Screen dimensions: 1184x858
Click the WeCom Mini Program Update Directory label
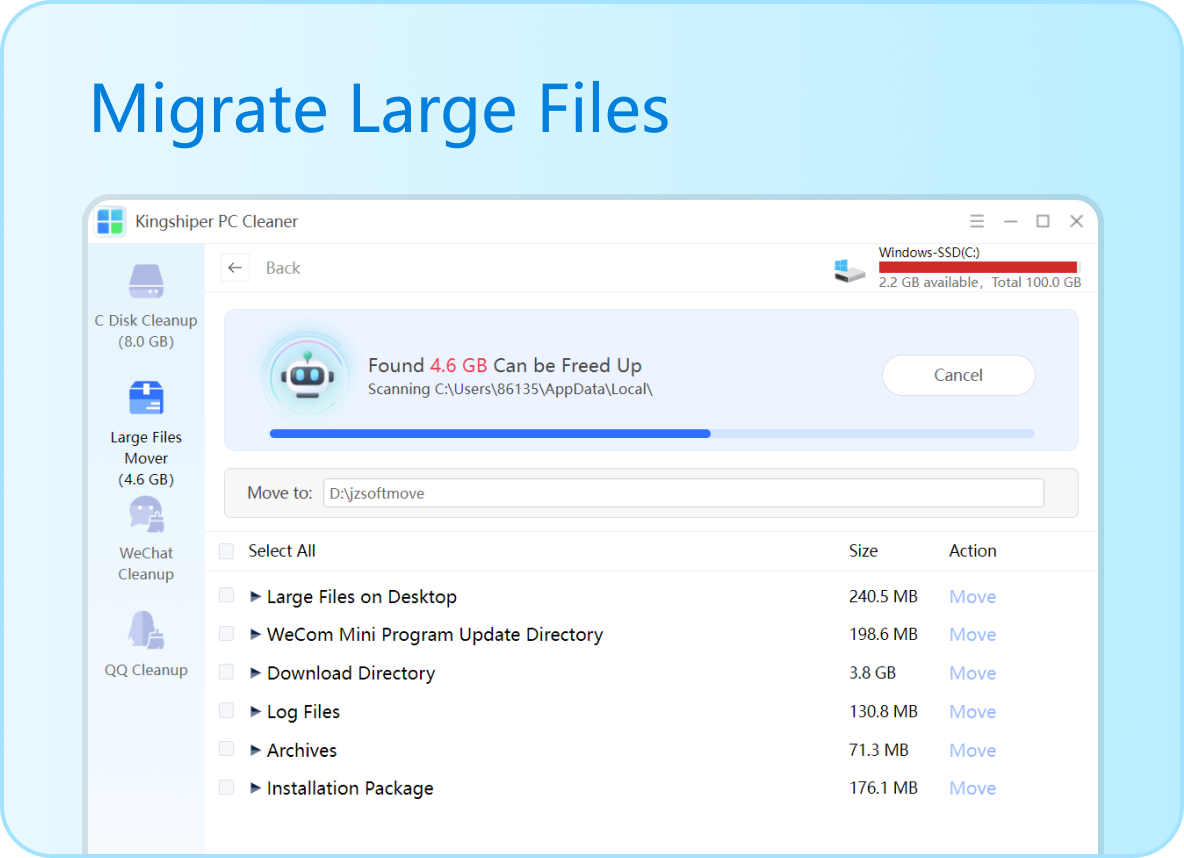click(x=435, y=634)
